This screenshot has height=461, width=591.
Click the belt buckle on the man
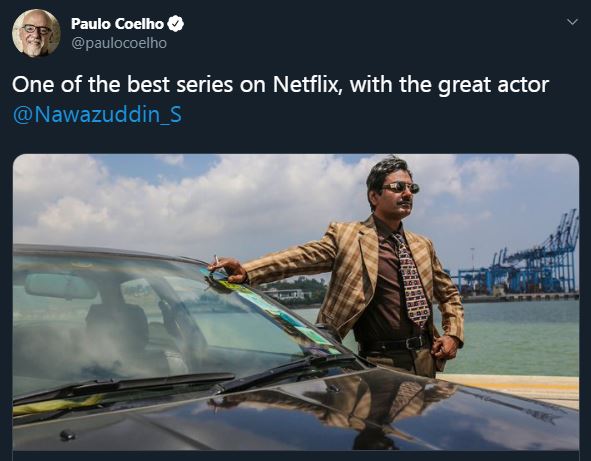coord(413,343)
